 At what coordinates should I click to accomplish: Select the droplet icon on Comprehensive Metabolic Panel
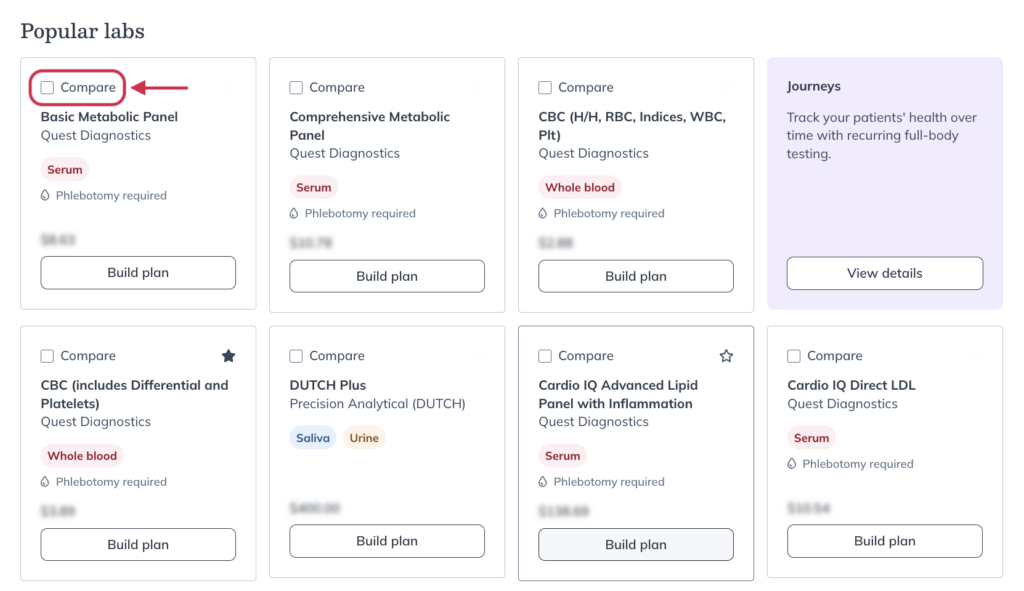point(295,213)
